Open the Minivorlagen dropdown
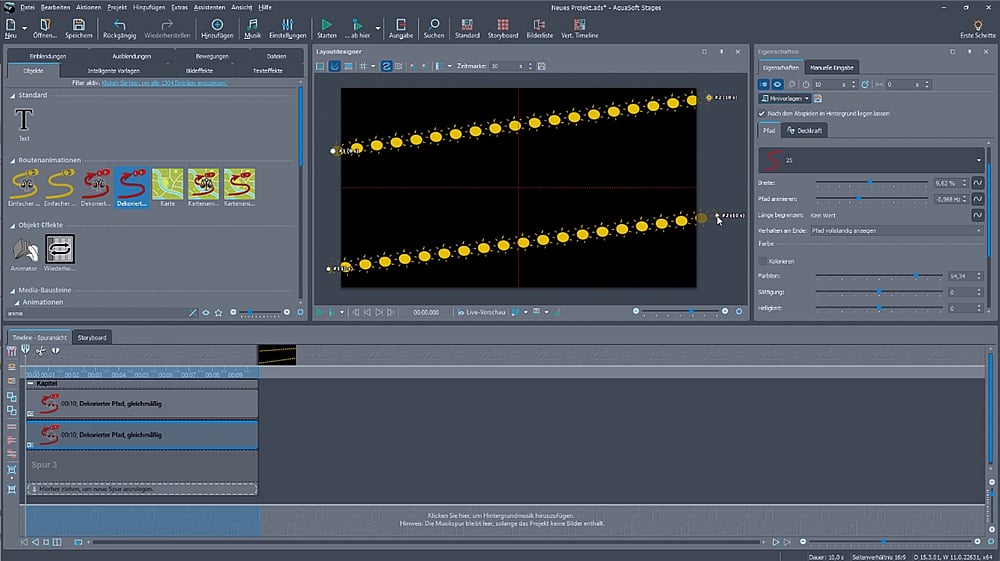 pos(784,99)
